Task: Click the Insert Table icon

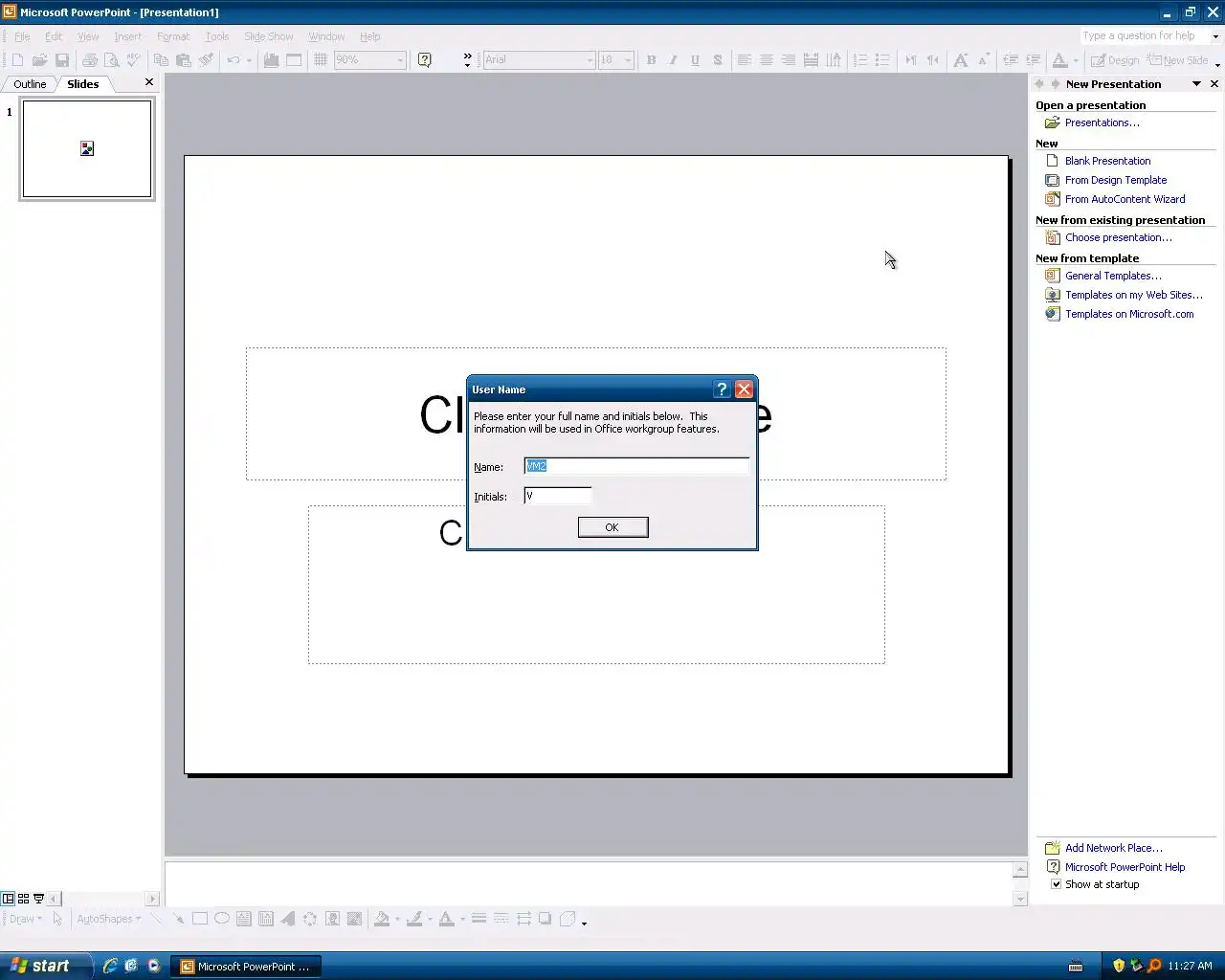Action: click(x=294, y=60)
